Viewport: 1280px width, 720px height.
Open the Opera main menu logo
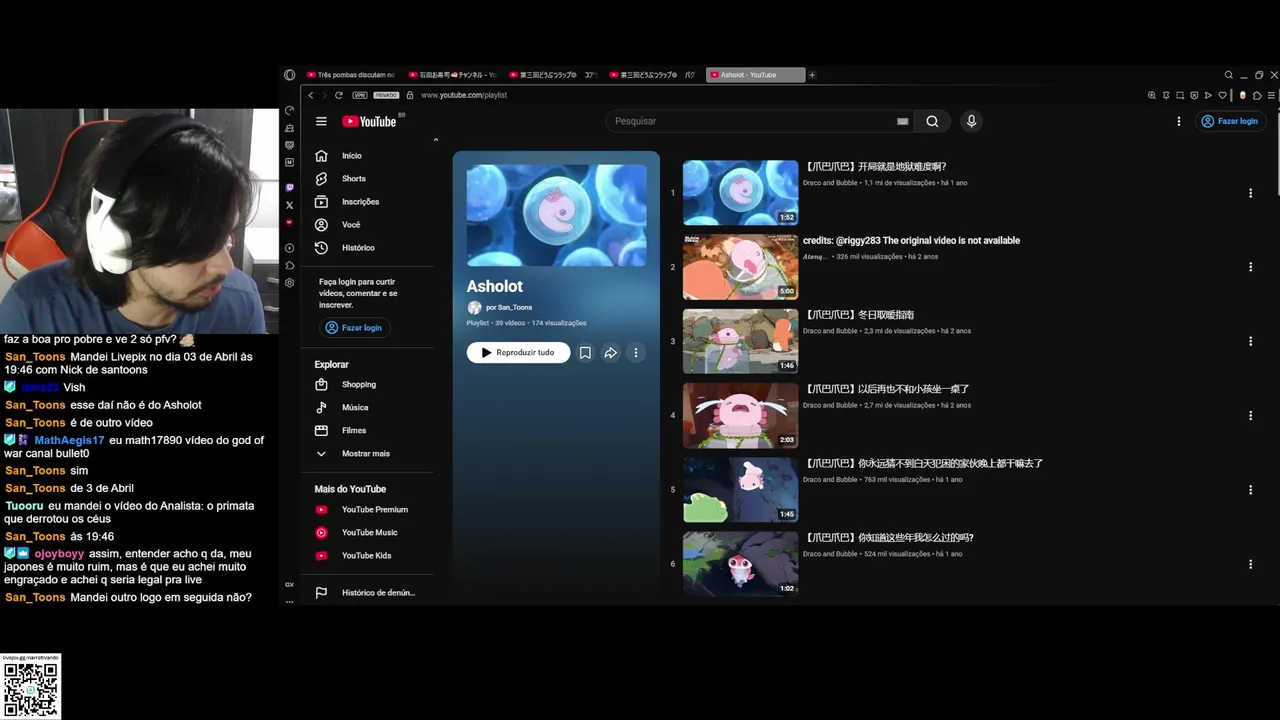coord(289,75)
